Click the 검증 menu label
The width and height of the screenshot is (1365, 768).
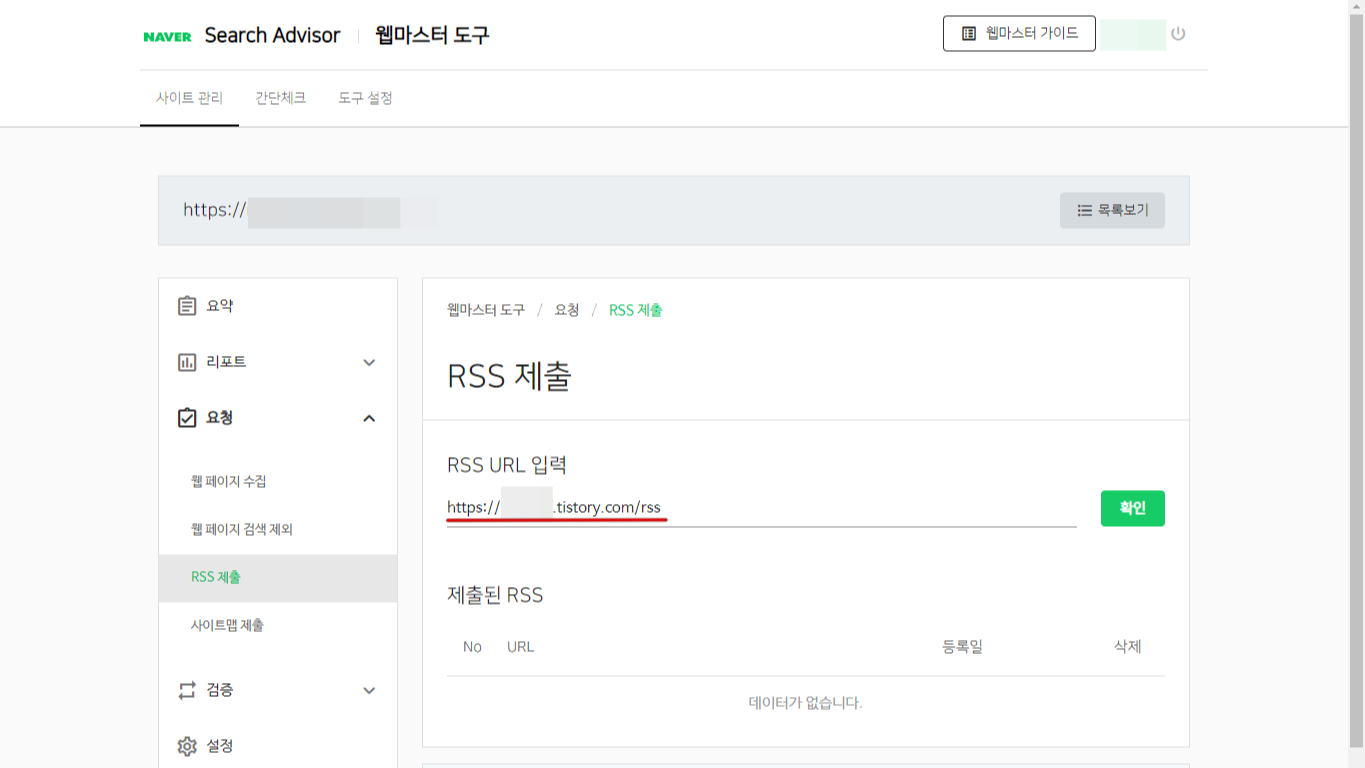click(x=220, y=690)
